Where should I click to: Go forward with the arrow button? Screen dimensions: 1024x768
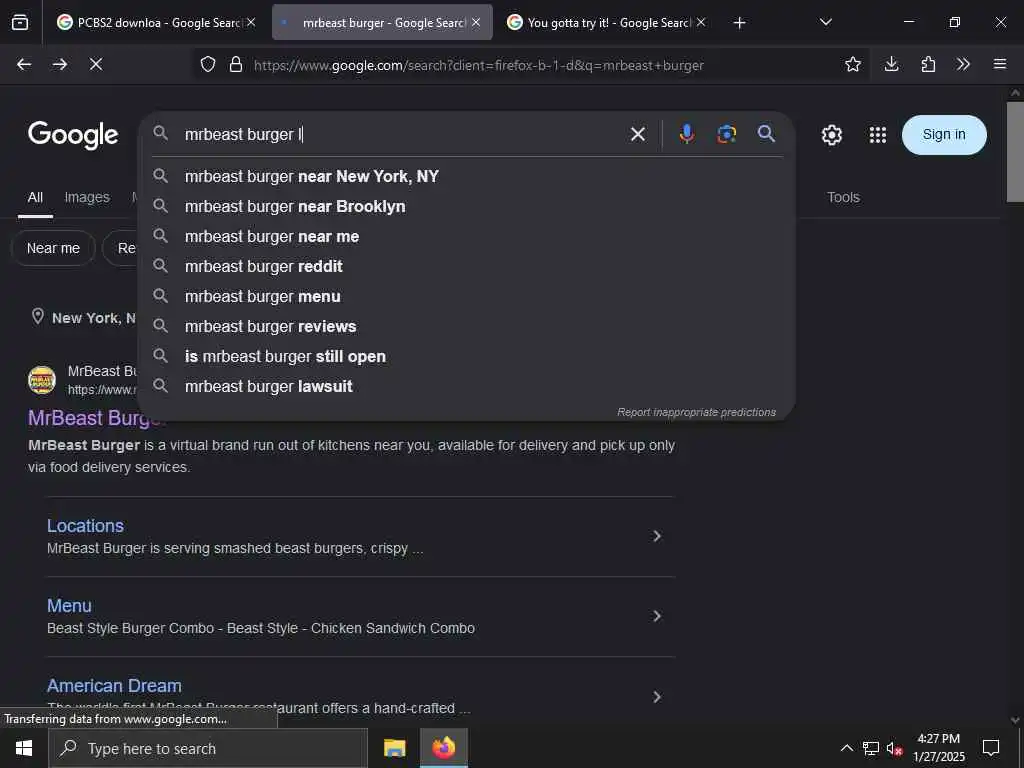[x=60, y=64]
